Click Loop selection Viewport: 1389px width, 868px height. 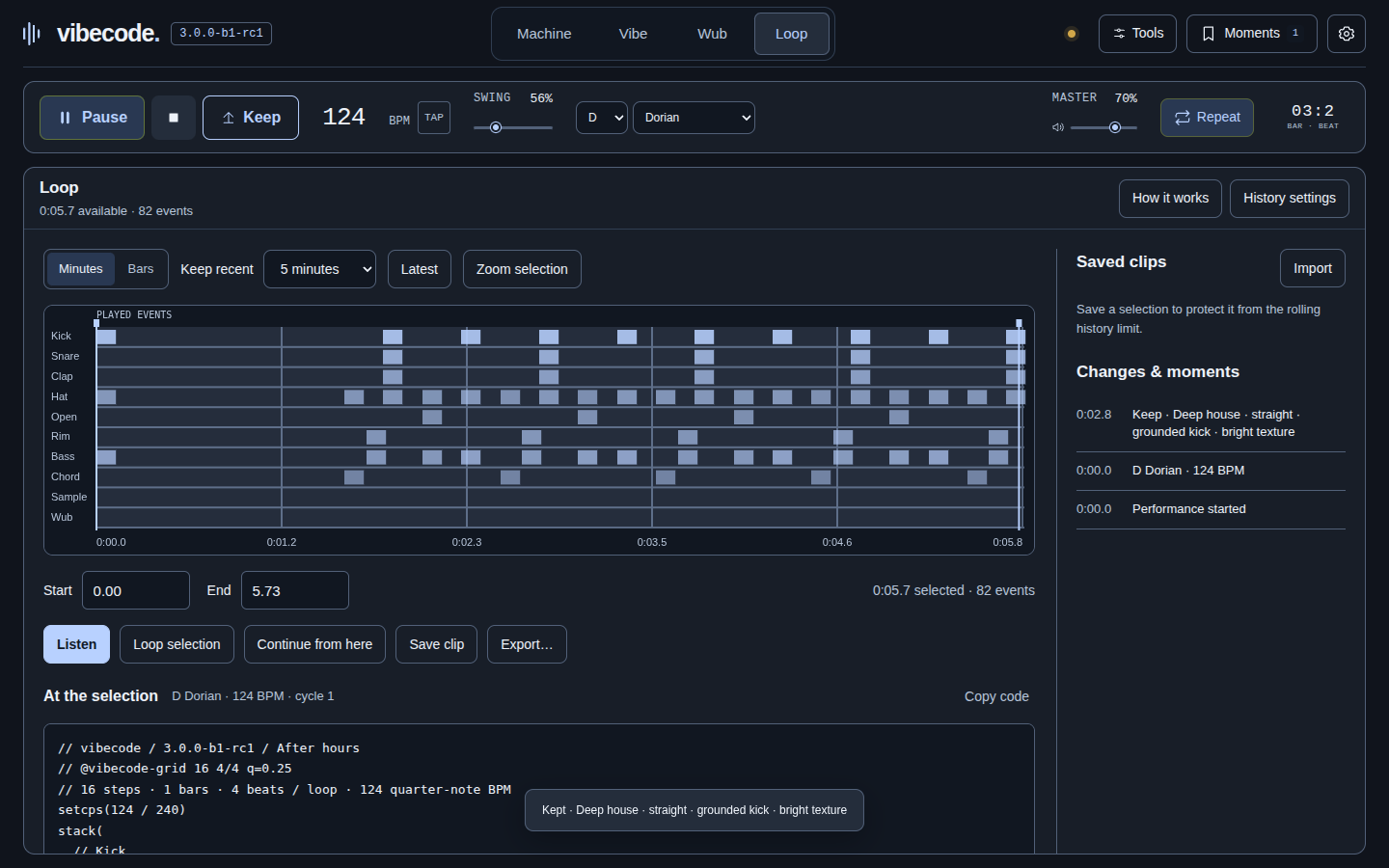pyautogui.click(x=177, y=644)
